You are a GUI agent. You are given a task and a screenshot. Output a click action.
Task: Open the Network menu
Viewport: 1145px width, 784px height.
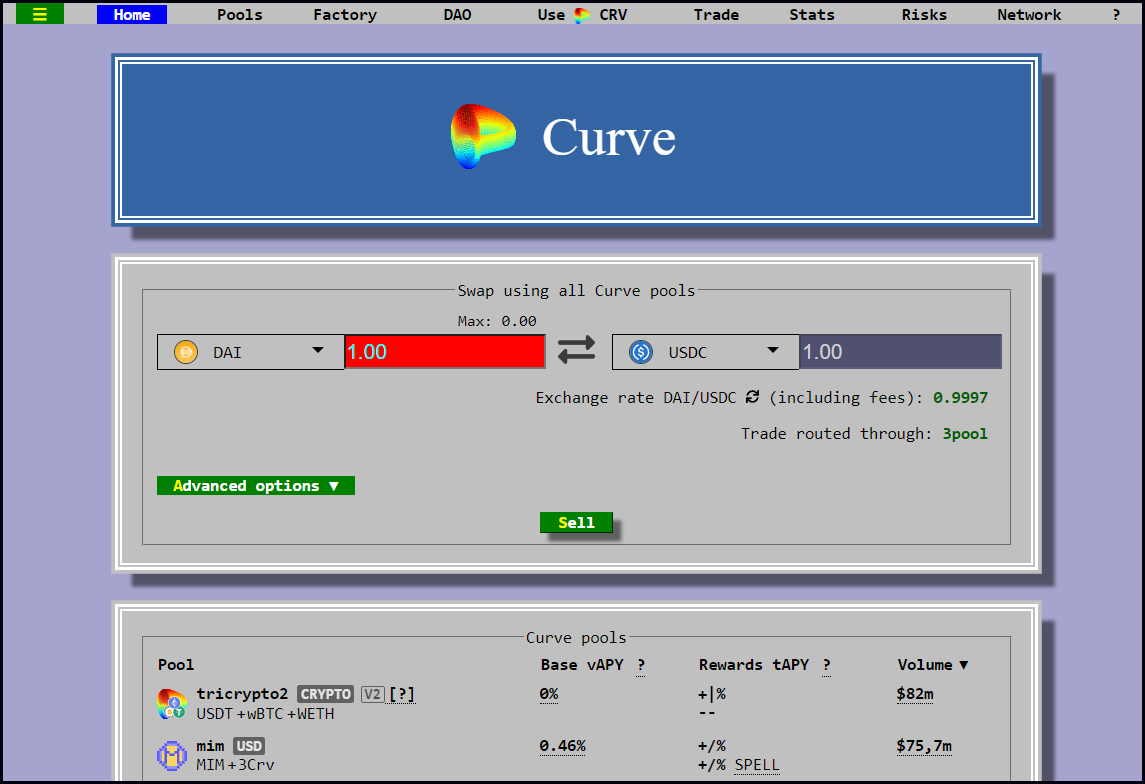(1029, 15)
